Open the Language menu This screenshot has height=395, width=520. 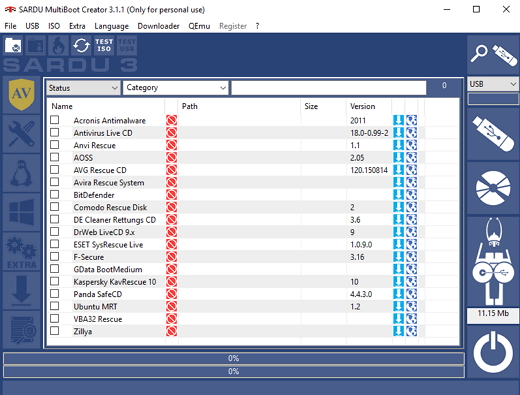[x=111, y=26]
